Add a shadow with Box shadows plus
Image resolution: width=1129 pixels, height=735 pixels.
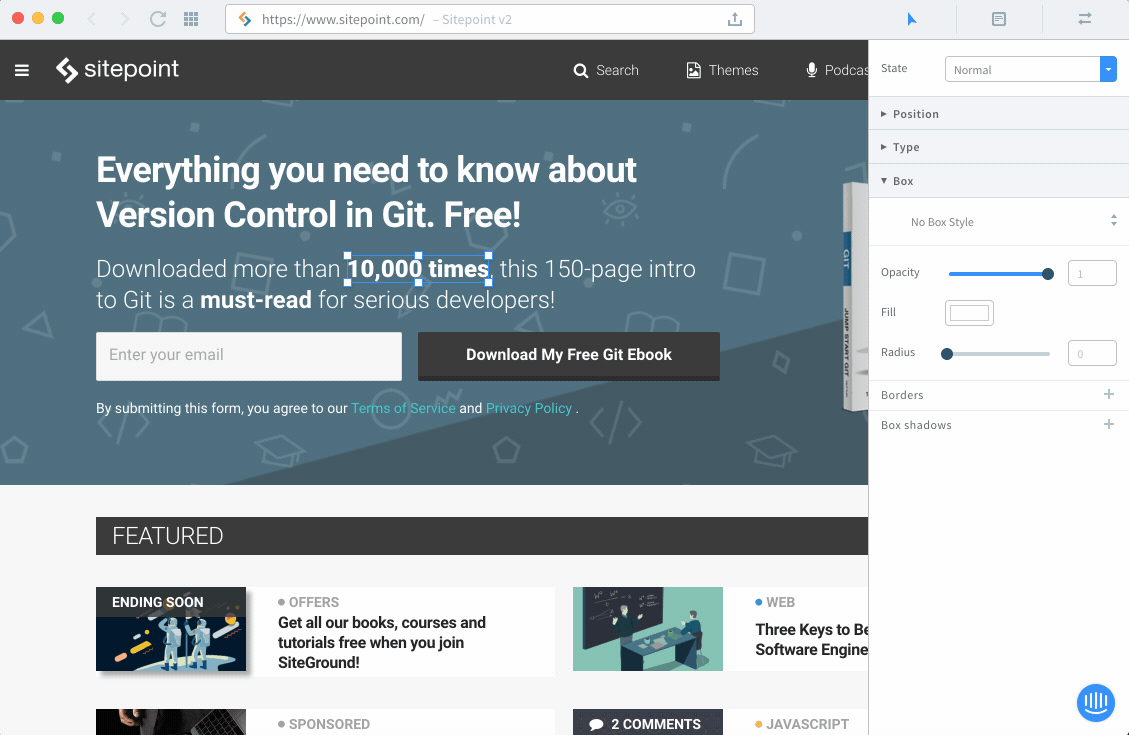1109,424
